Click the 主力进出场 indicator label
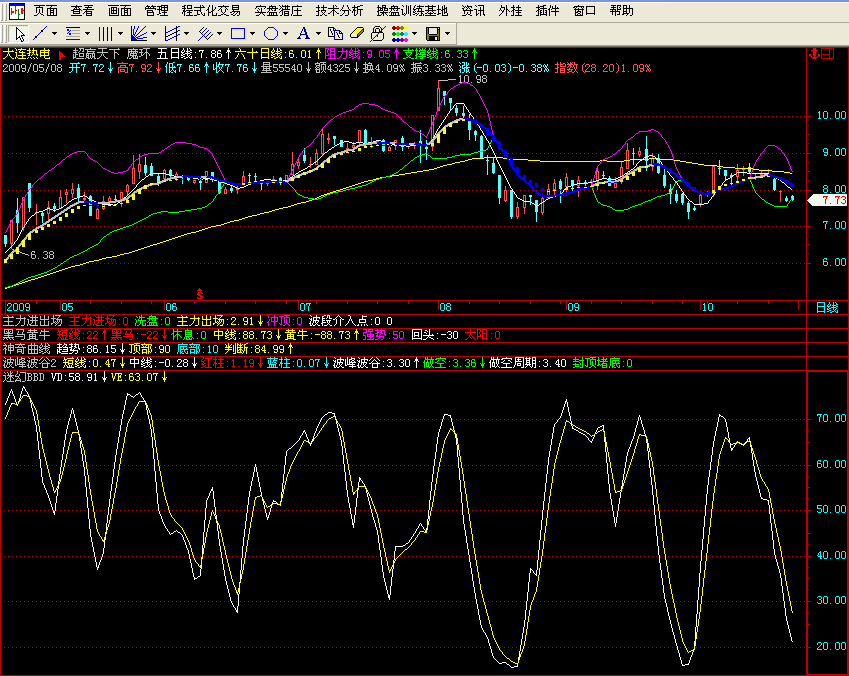 (x=32, y=320)
